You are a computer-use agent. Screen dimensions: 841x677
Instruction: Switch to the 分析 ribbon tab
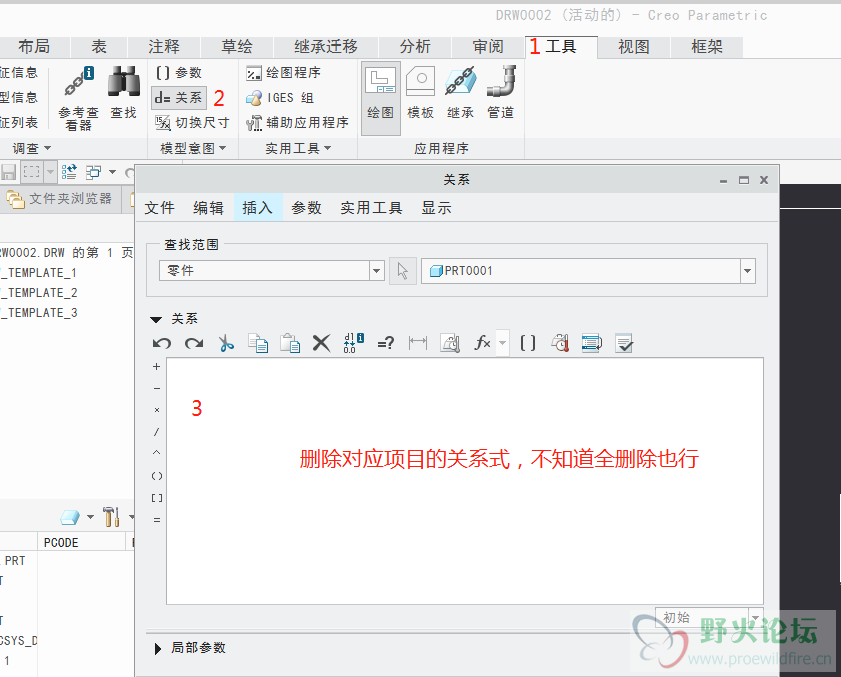(415, 47)
